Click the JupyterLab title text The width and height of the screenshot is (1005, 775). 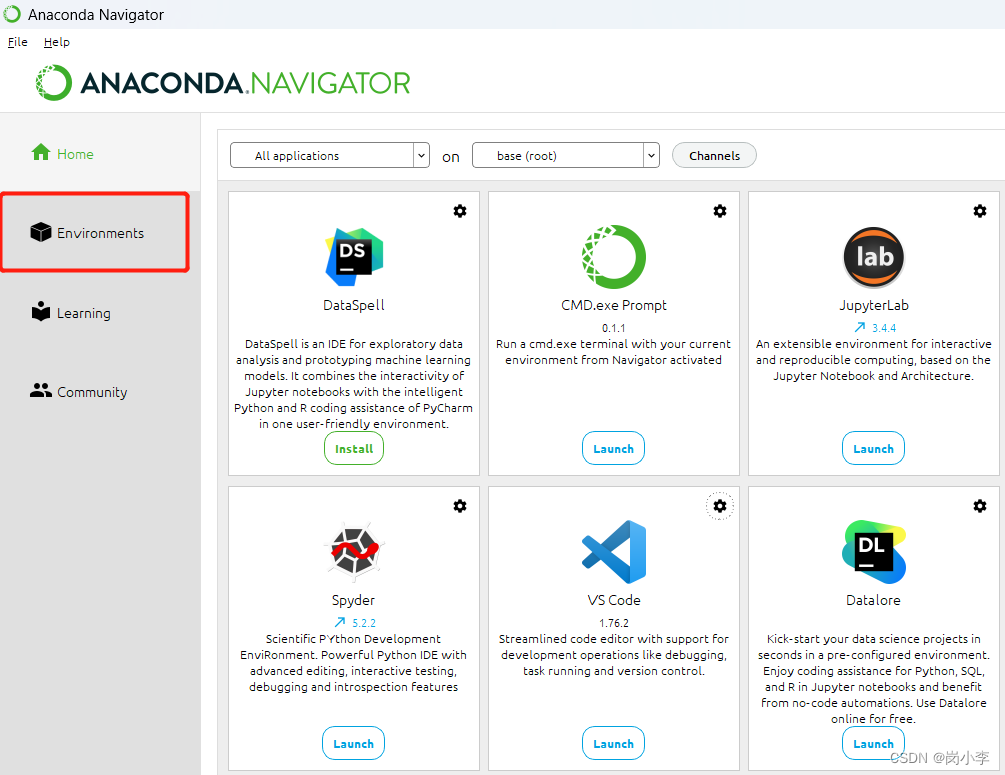tap(874, 305)
